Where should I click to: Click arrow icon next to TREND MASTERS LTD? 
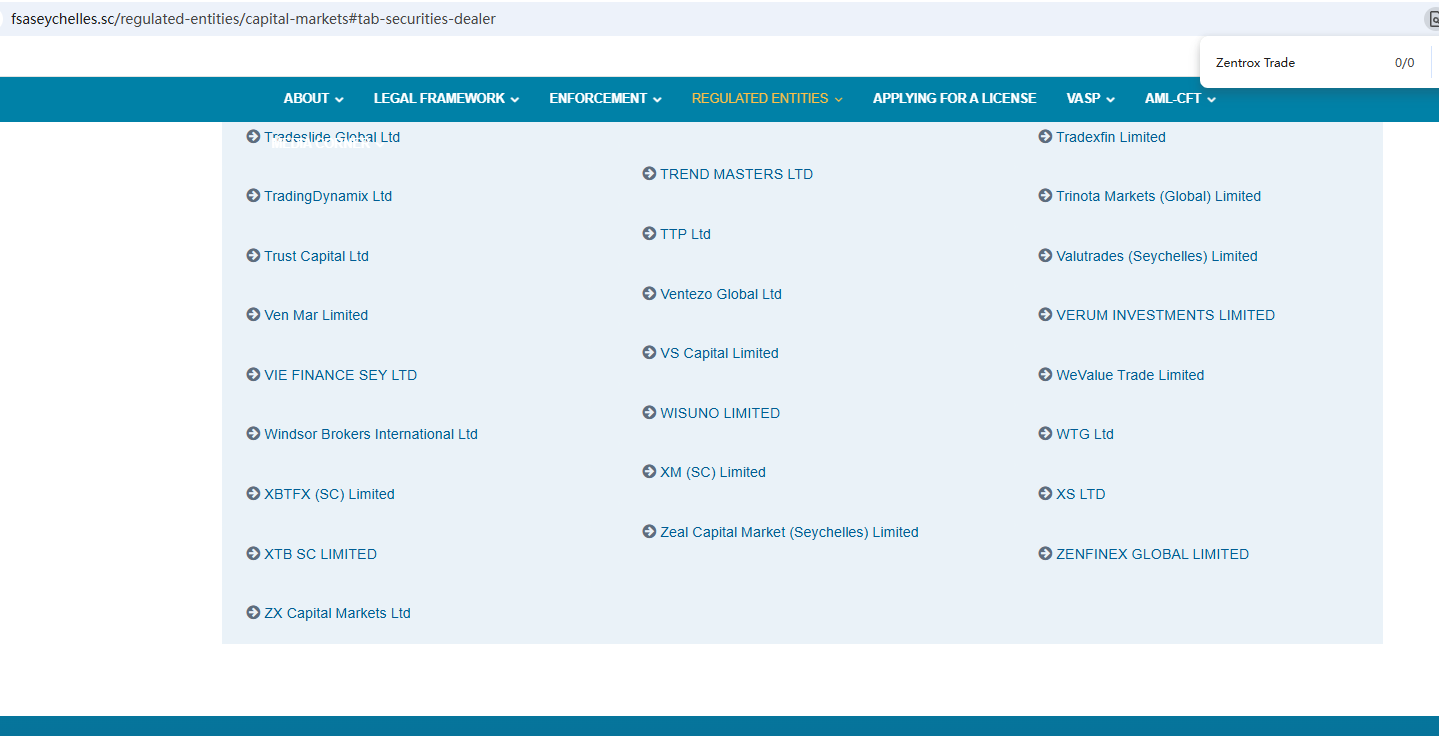coord(649,174)
